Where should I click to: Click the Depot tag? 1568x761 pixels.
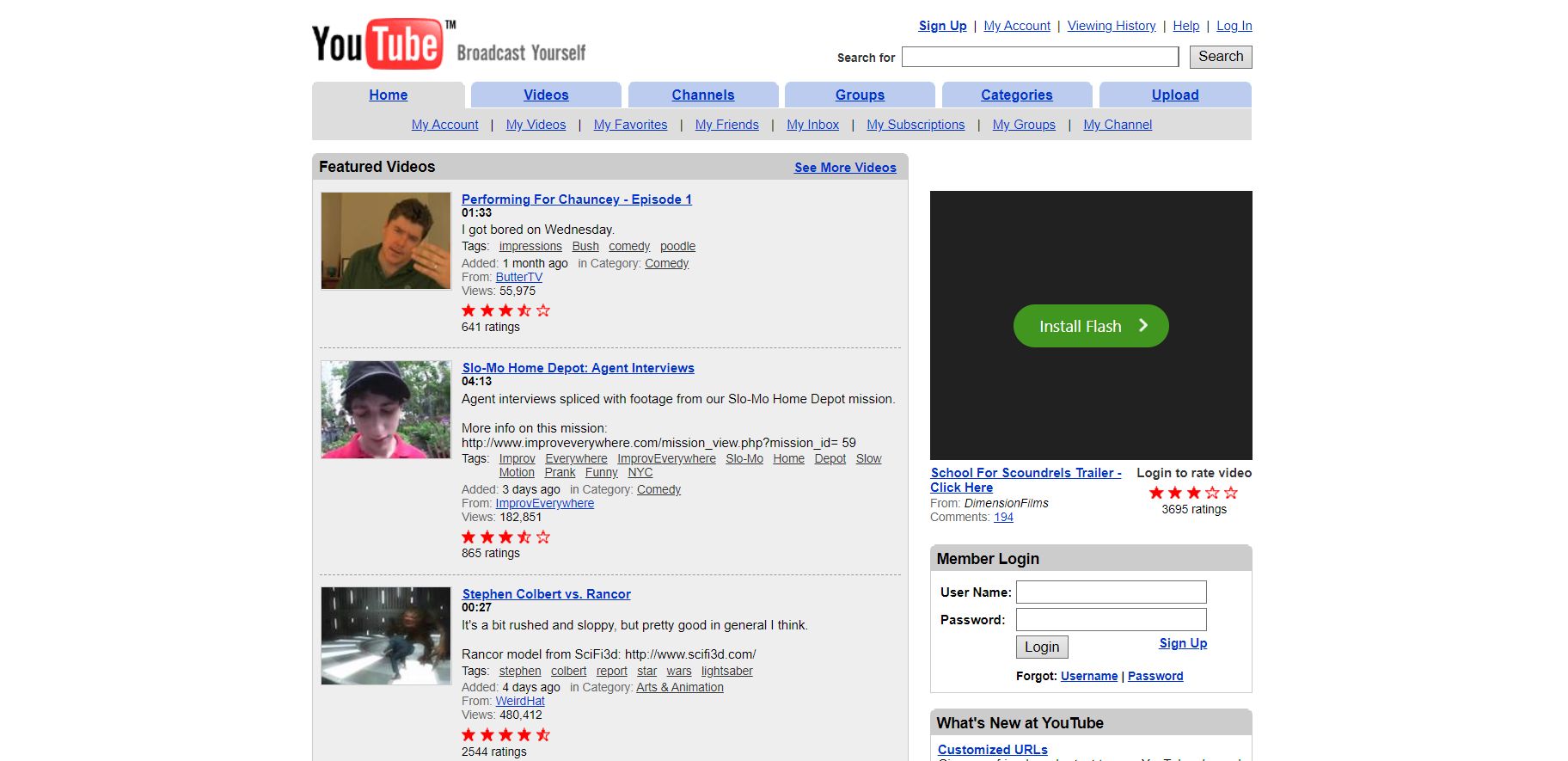(x=830, y=459)
